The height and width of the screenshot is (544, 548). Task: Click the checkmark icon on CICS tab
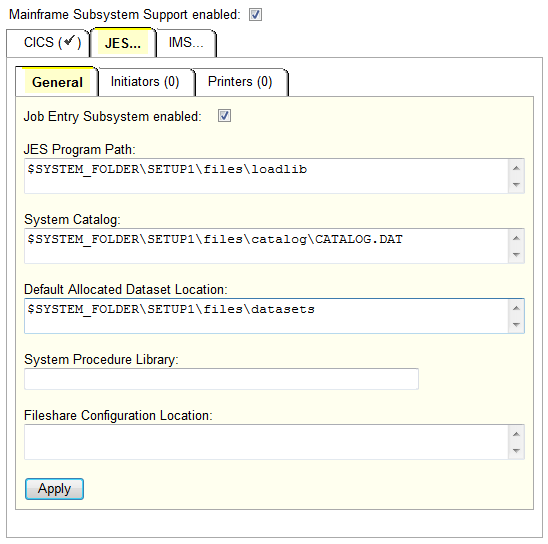(69, 41)
